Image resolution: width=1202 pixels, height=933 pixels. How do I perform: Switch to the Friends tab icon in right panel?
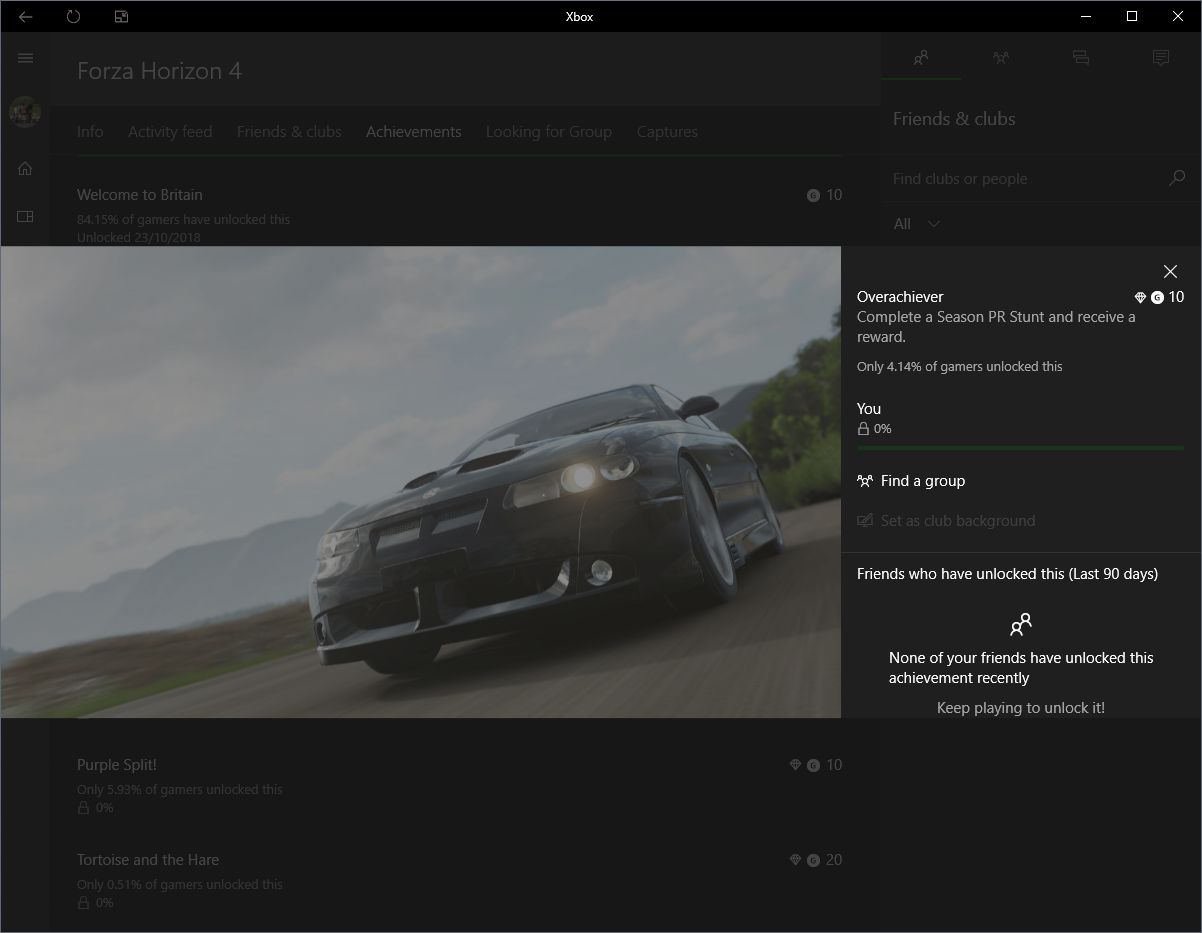click(921, 58)
